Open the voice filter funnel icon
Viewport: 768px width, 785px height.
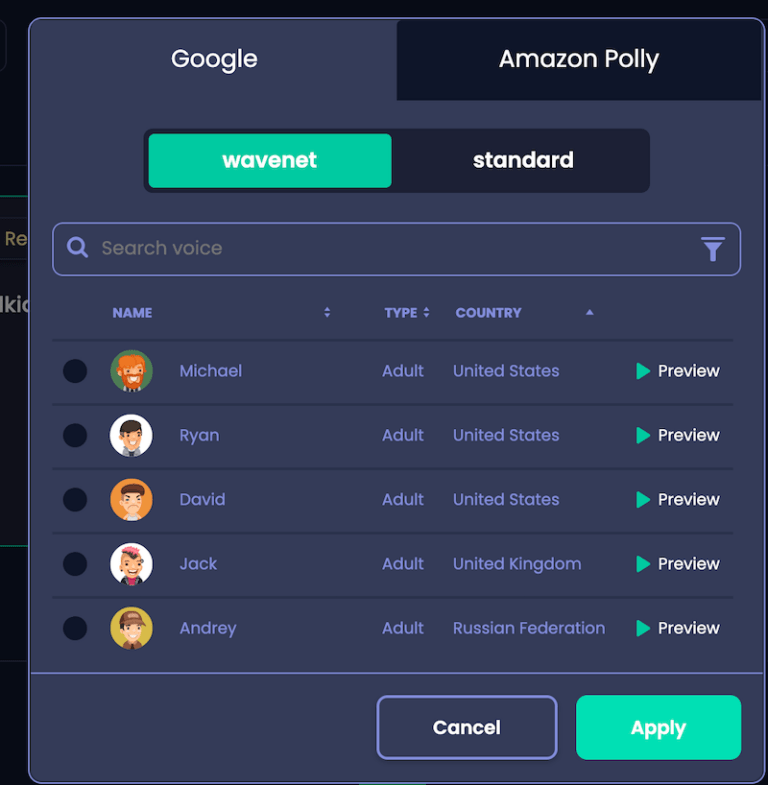click(x=712, y=249)
